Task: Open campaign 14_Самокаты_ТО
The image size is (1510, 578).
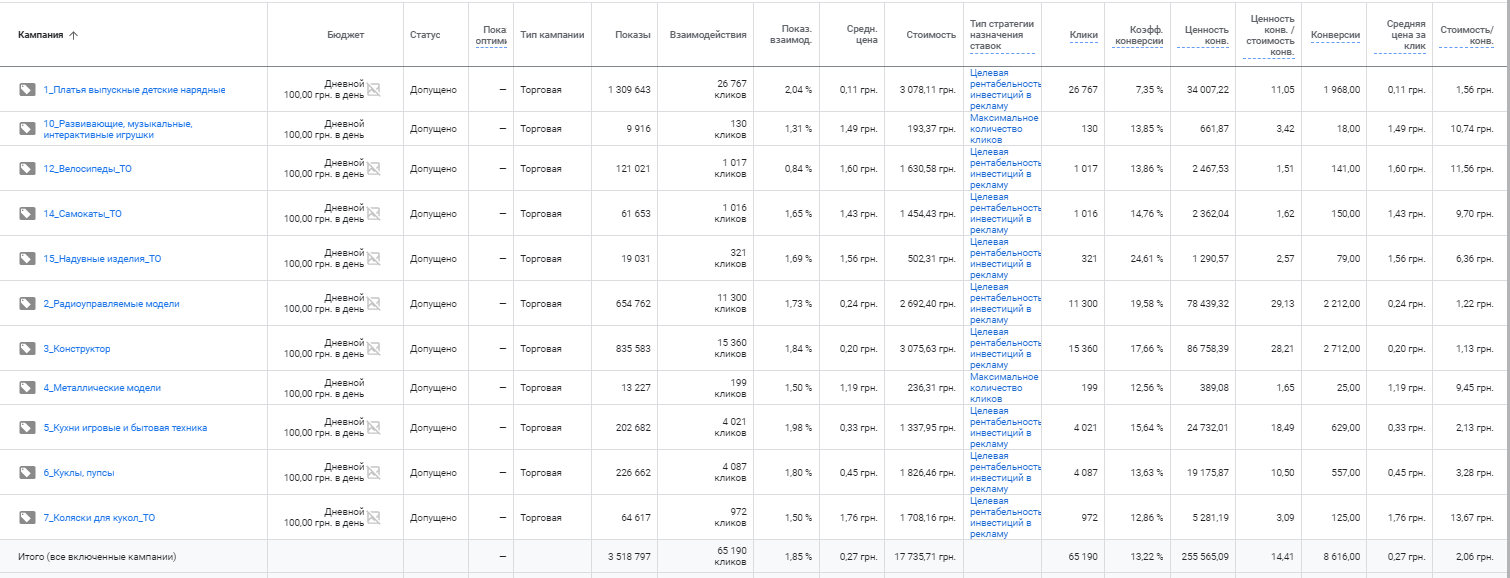Action: coord(82,214)
